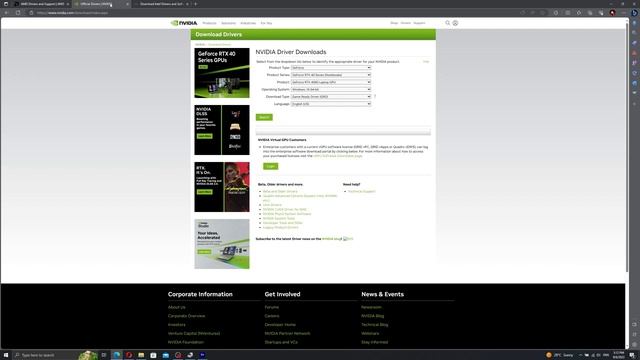Click the page vertical scrollbar
Screen dimensions: 640x360
tap(627, 147)
